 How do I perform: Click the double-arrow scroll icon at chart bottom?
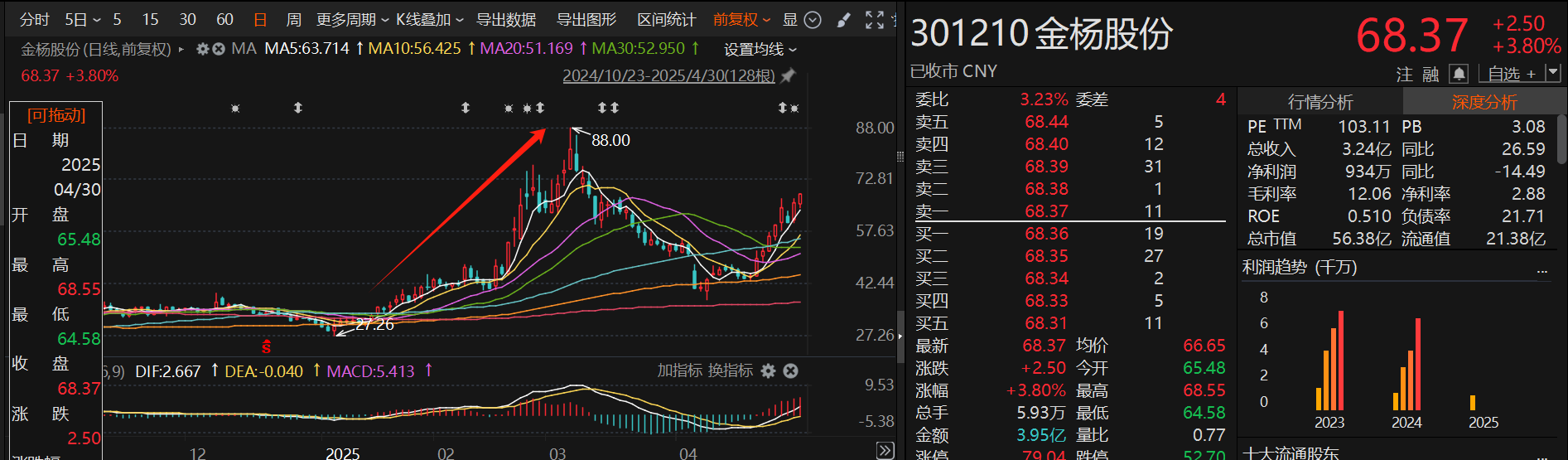885,450
